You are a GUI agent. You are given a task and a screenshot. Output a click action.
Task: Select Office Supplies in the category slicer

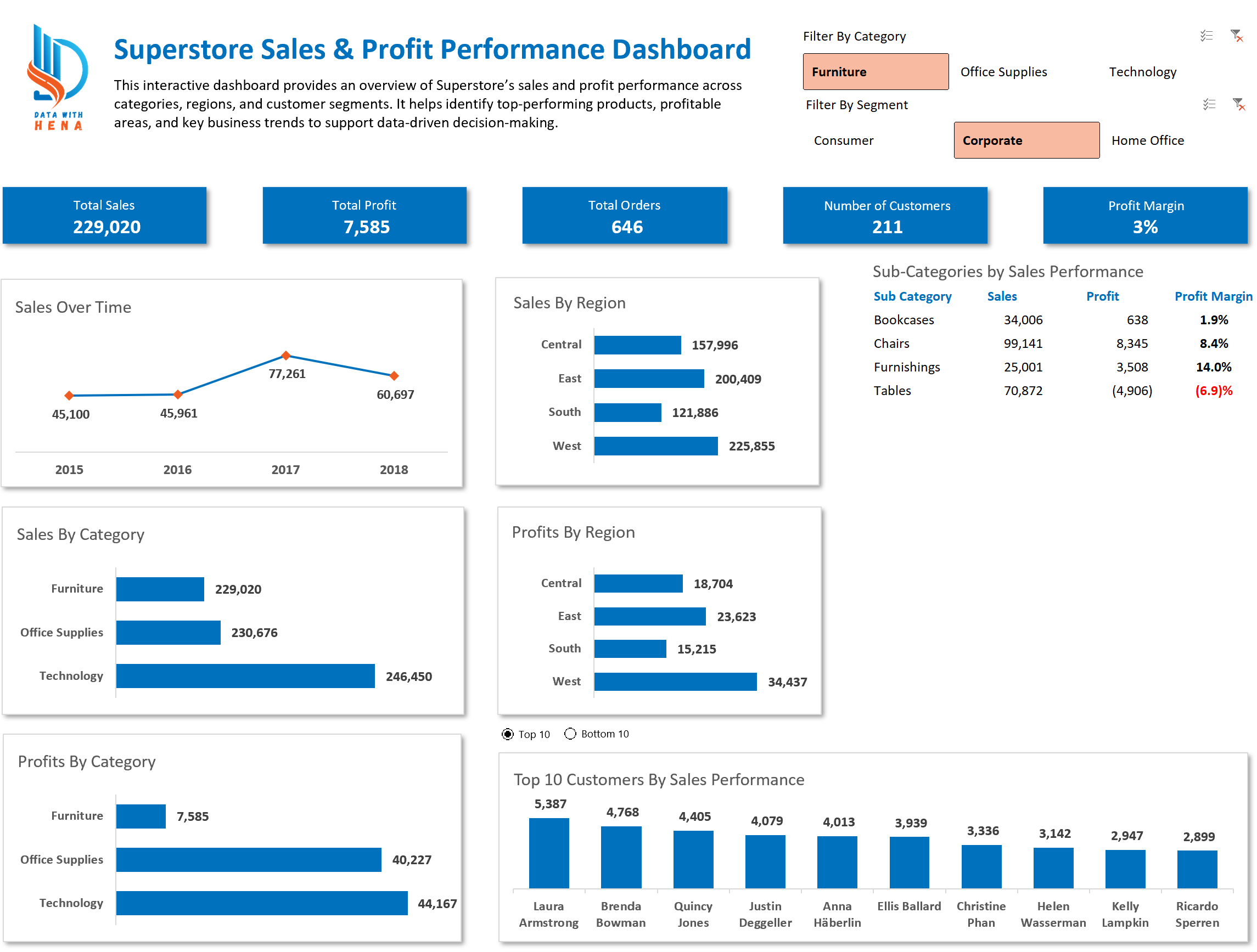[x=1003, y=71]
